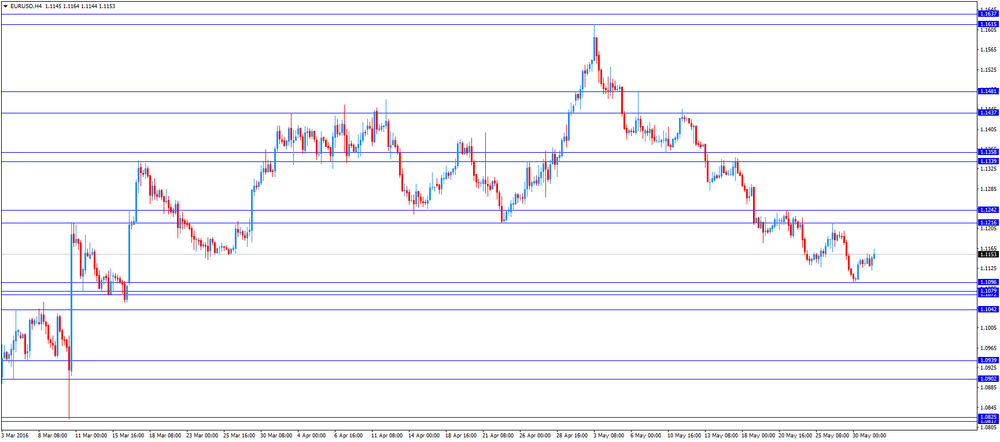Viewport: 1000px width, 442px height.
Task: Select the 1.0825 price level label
Action: click(x=987, y=417)
